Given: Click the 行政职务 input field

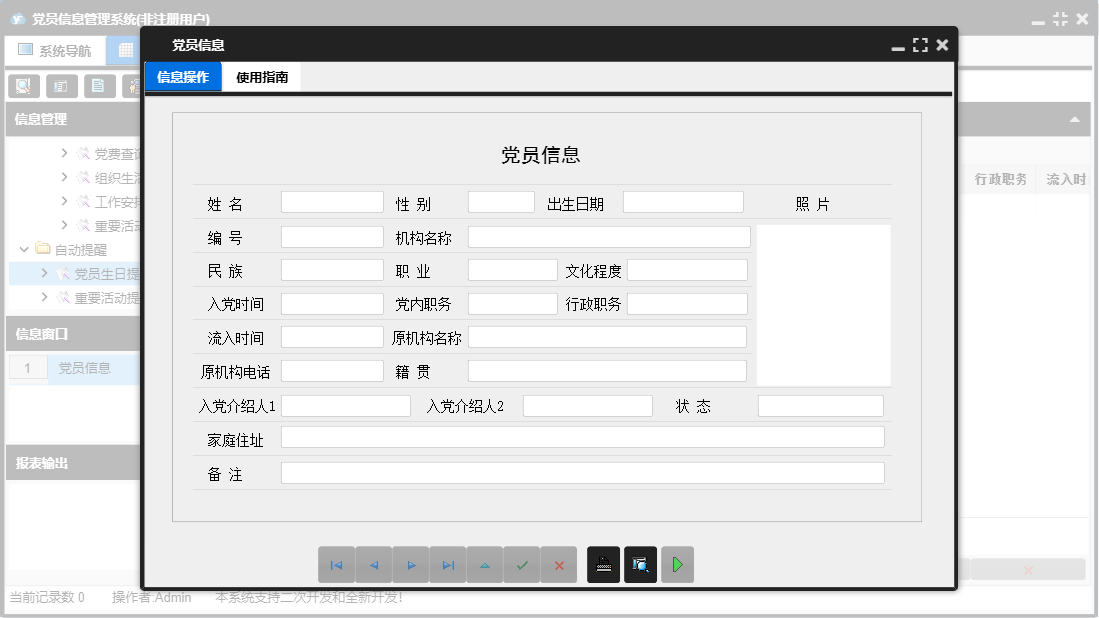Looking at the screenshot, I should [x=688, y=303].
